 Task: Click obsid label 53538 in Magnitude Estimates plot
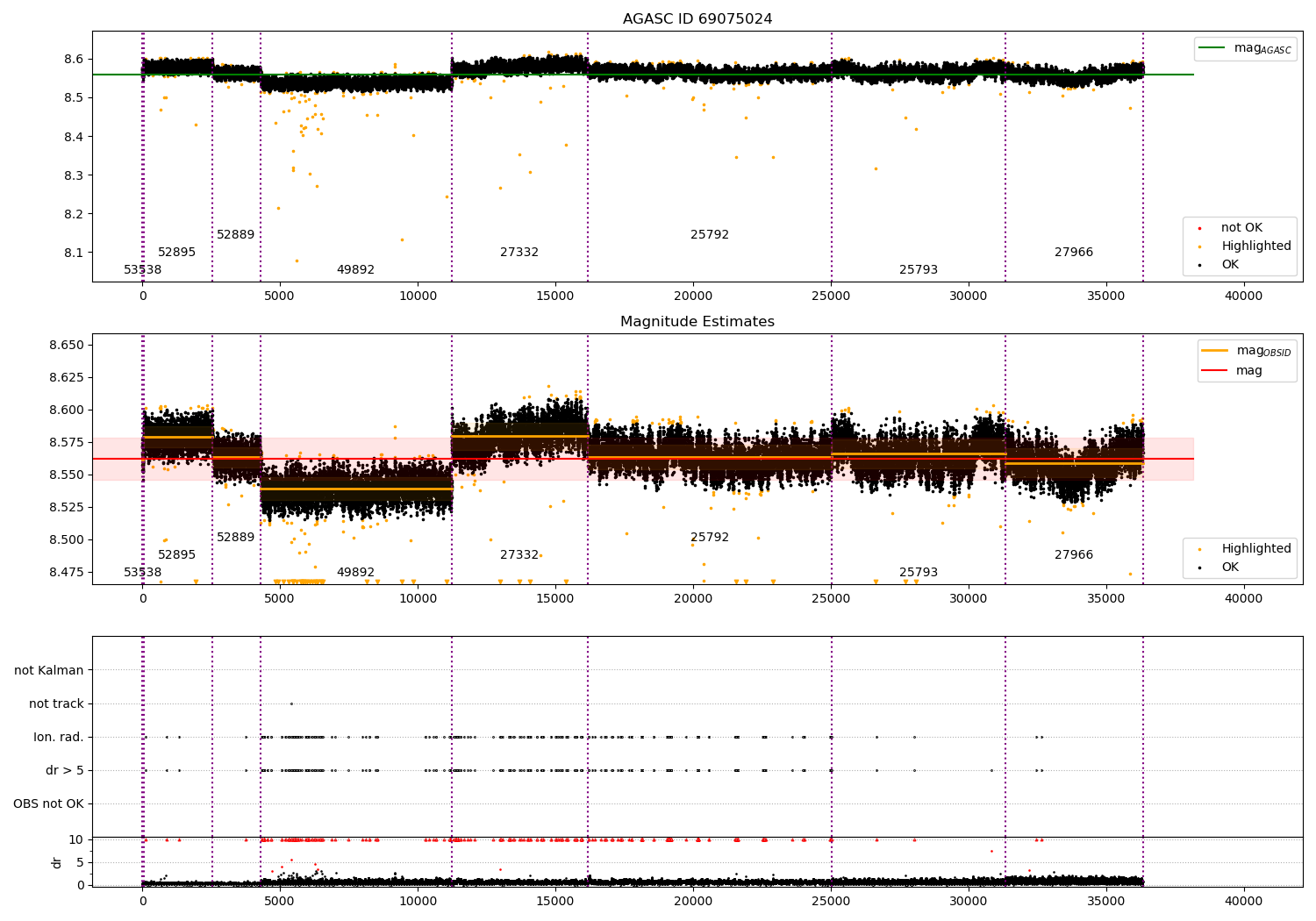pyautogui.click(x=143, y=573)
